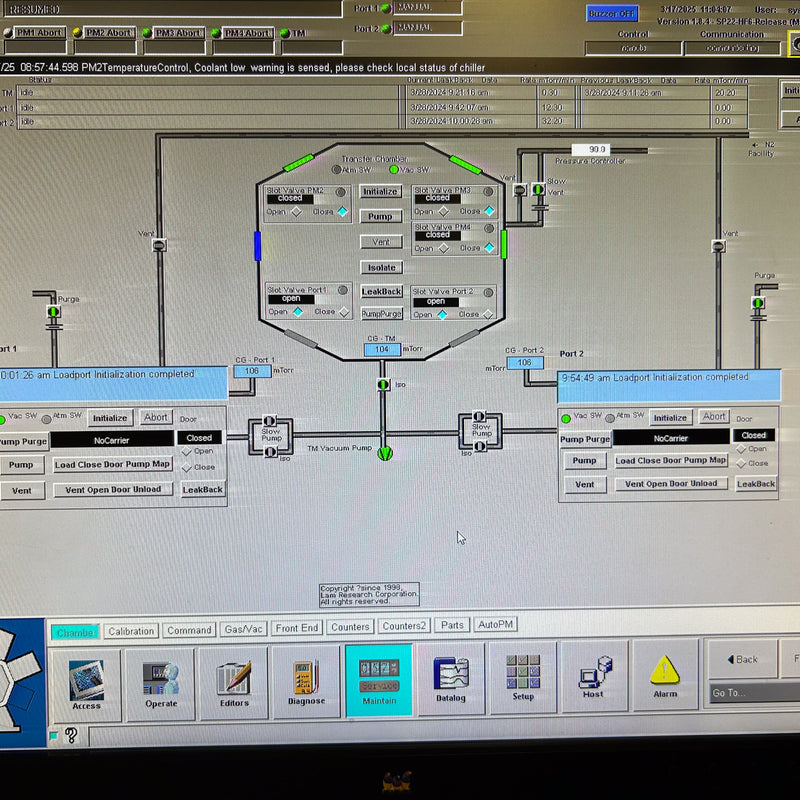This screenshot has height=800, width=800.
Task: Click the Back navigation button
Action: coord(741,659)
